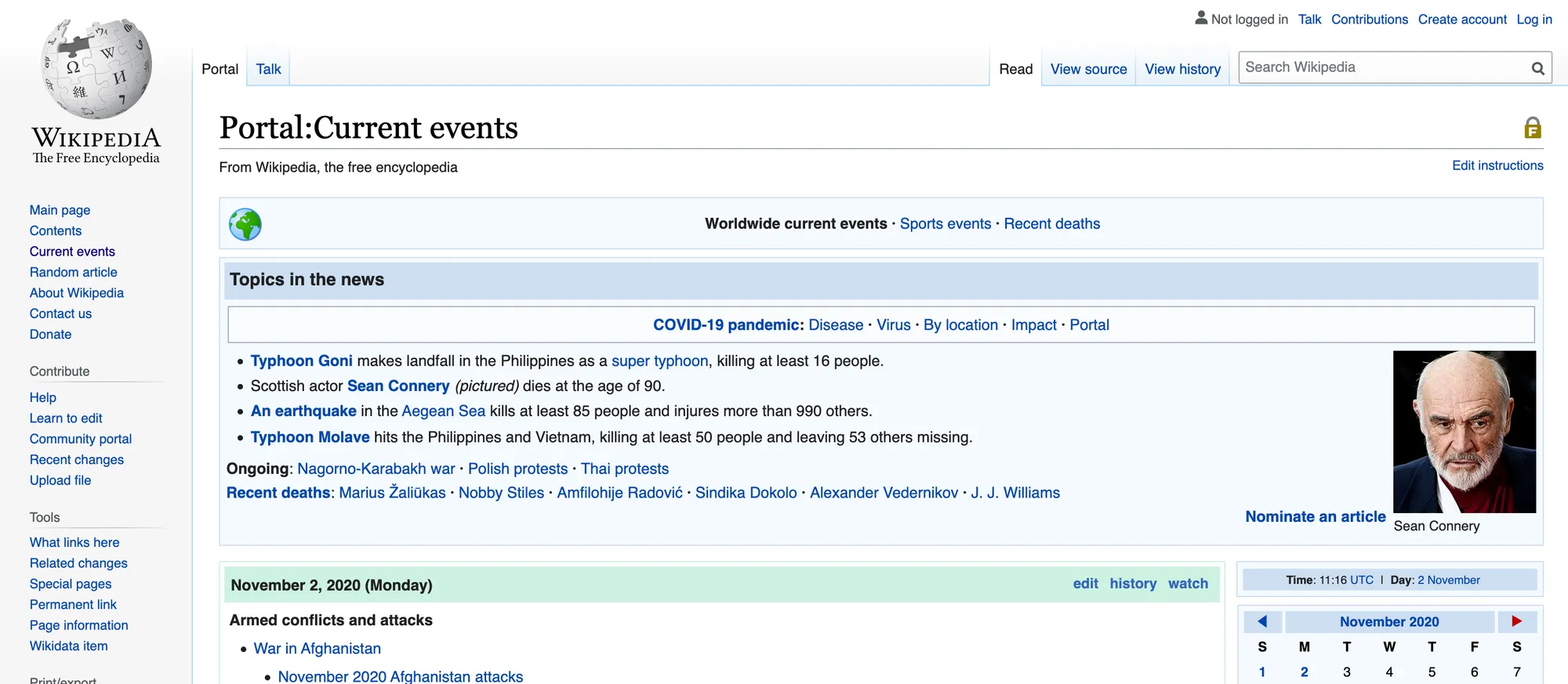Click edit for November 2, 2020 section
The image size is (1568, 684).
1085,583
